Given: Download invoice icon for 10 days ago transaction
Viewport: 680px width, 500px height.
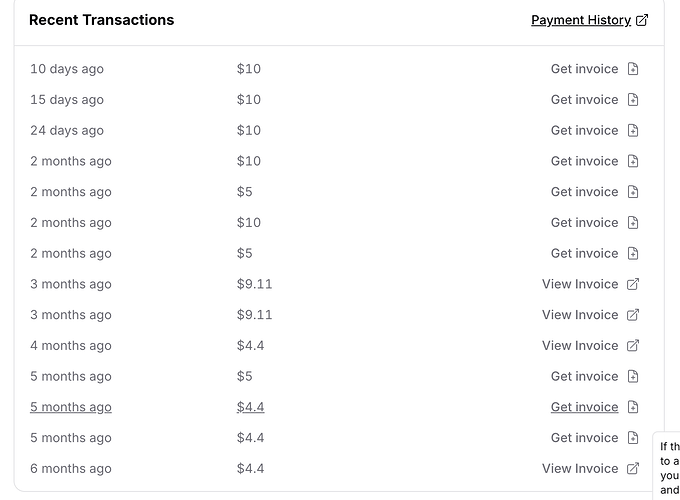Looking at the screenshot, I should point(633,69).
